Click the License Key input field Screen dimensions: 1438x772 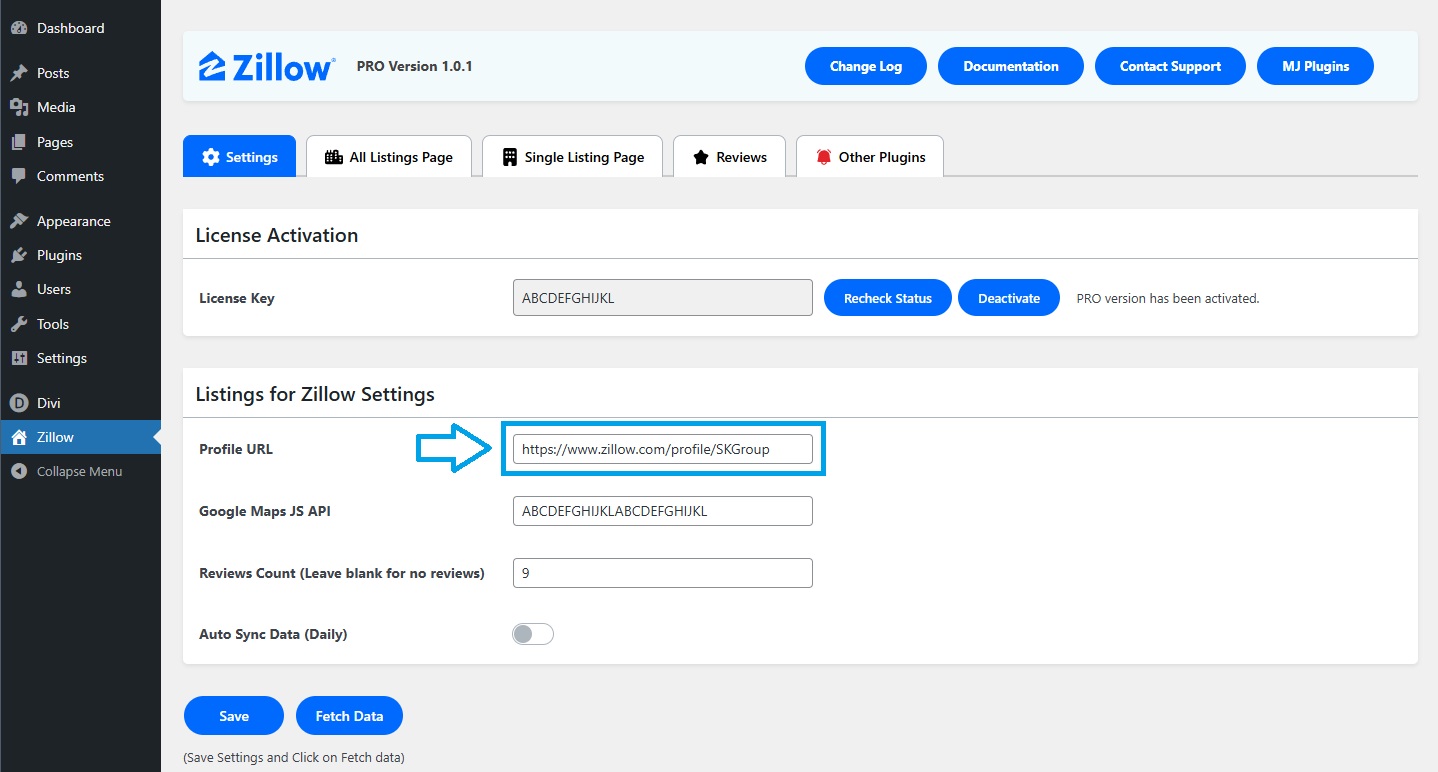[663, 297]
